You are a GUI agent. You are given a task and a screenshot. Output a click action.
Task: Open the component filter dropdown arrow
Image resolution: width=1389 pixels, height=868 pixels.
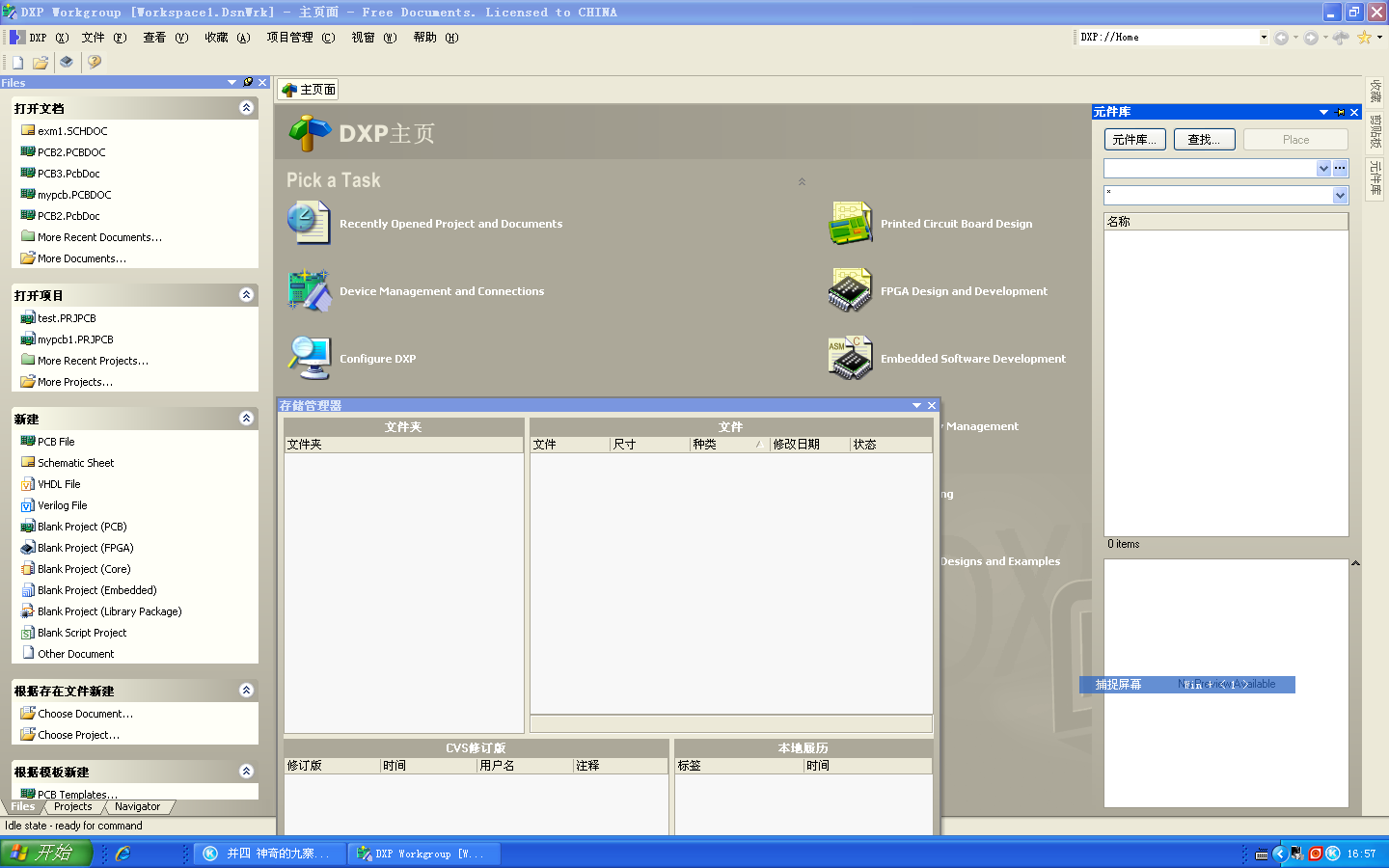[1340, 195]
